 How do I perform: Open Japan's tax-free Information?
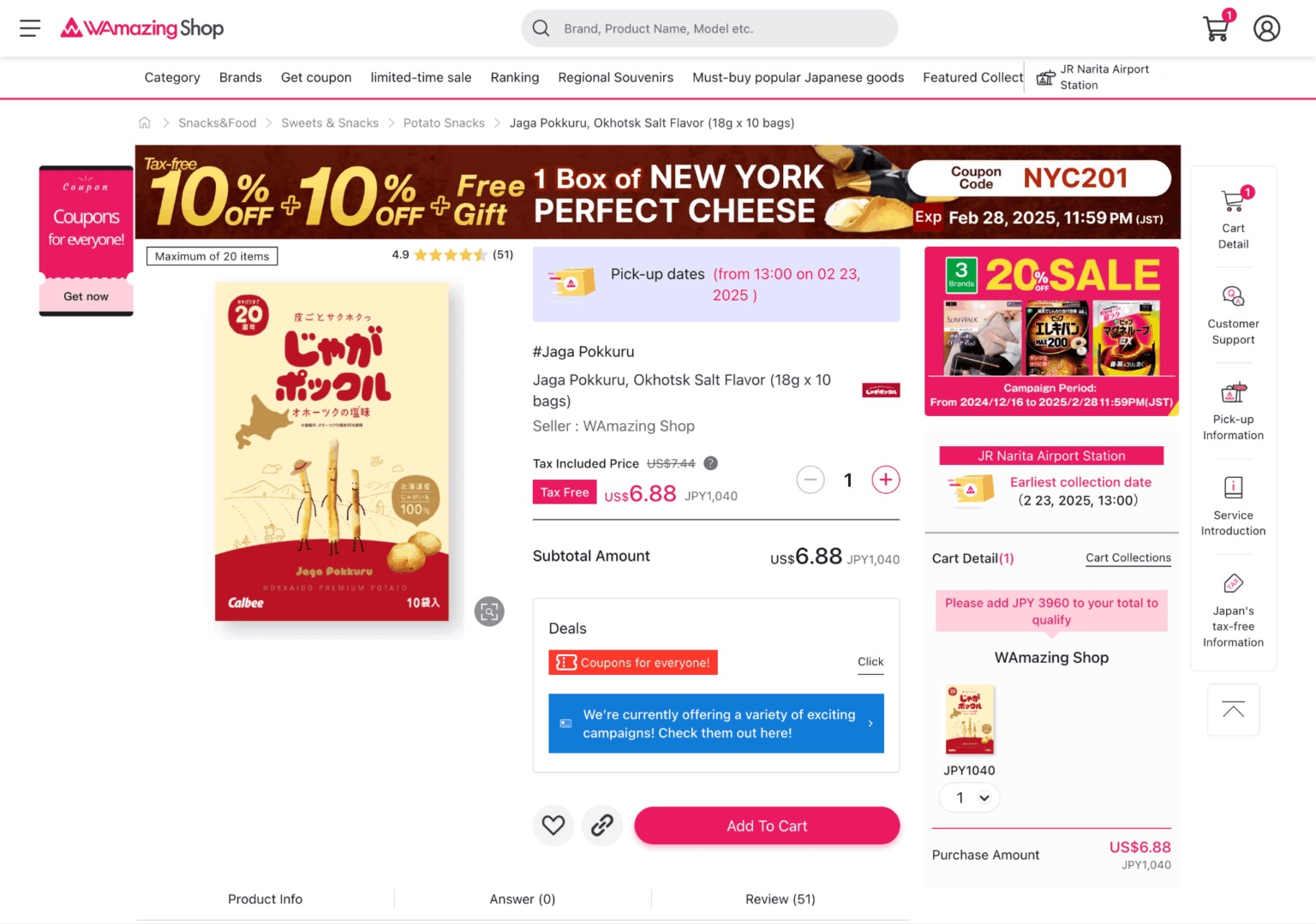1233,611
